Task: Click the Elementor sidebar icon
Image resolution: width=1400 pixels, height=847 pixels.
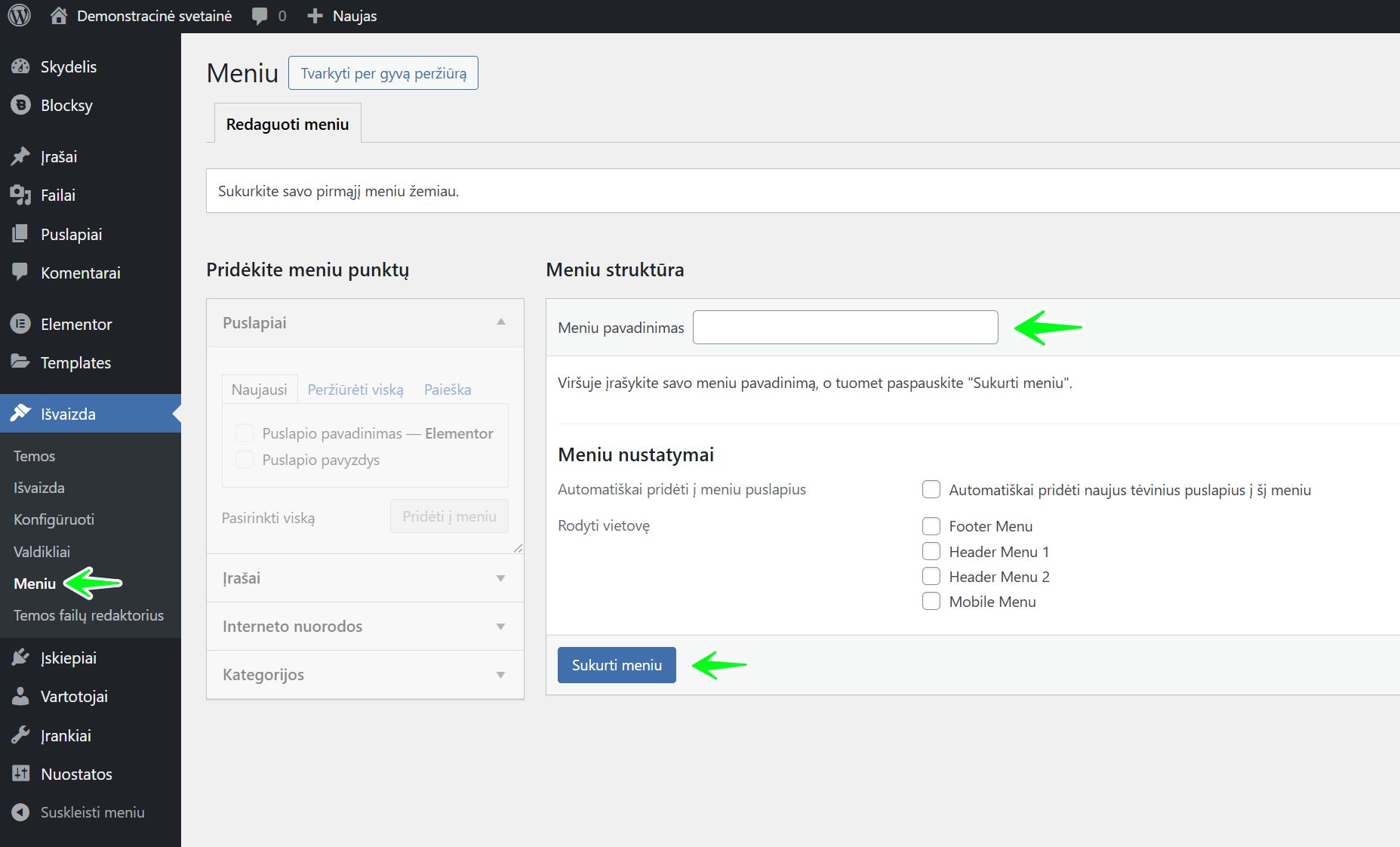Action: [20, 324]
